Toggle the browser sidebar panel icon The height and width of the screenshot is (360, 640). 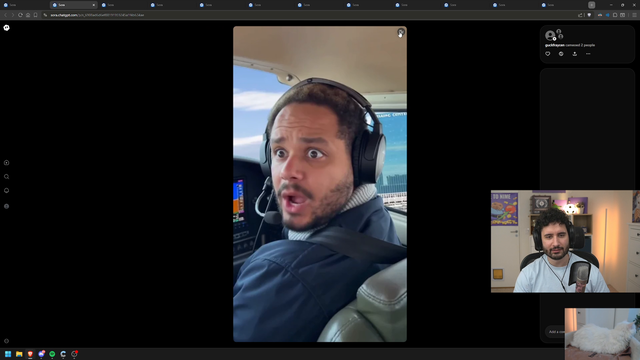tap(622, 15)
